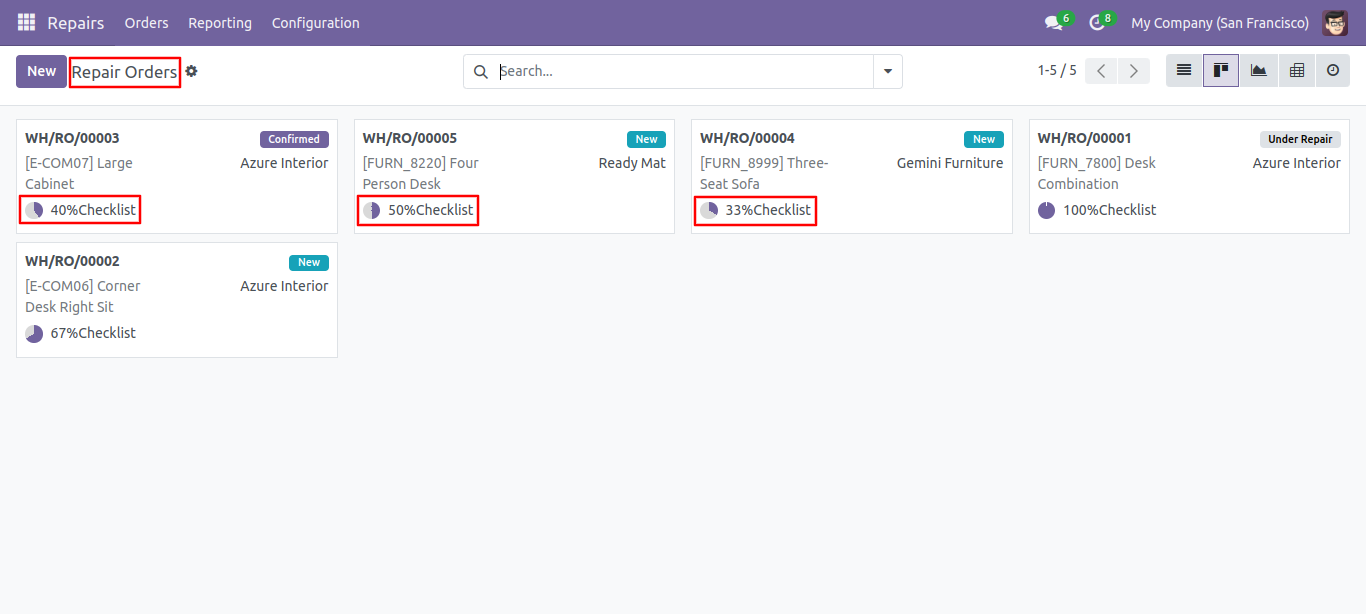The width and height of the screenshot is (1366, 614).
Task: Click '[E-COM06] Corner Desk Right Sit' text
Action: (x=83, y=297)
